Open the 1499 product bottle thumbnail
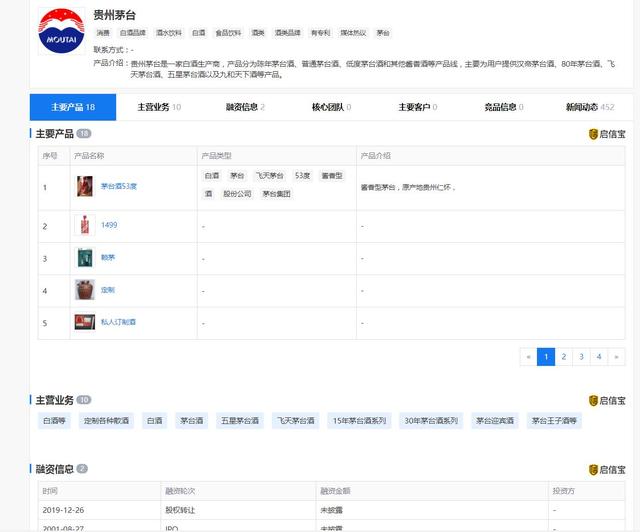The height and width of the screenshot is (532, 640). coord(85,225)
